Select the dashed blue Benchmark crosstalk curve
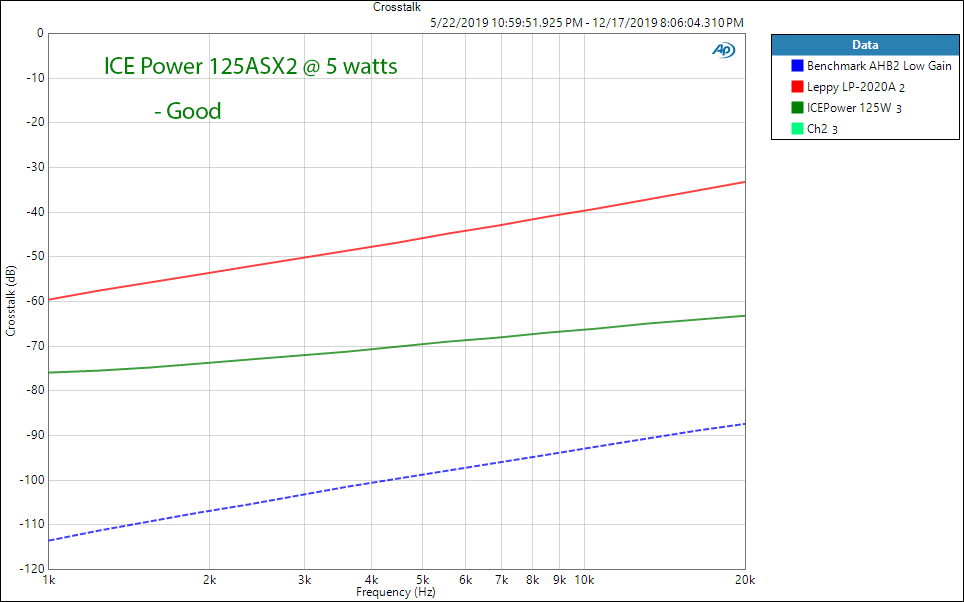The height and width of the screenshot is (602, 964). tap(397, 479)
